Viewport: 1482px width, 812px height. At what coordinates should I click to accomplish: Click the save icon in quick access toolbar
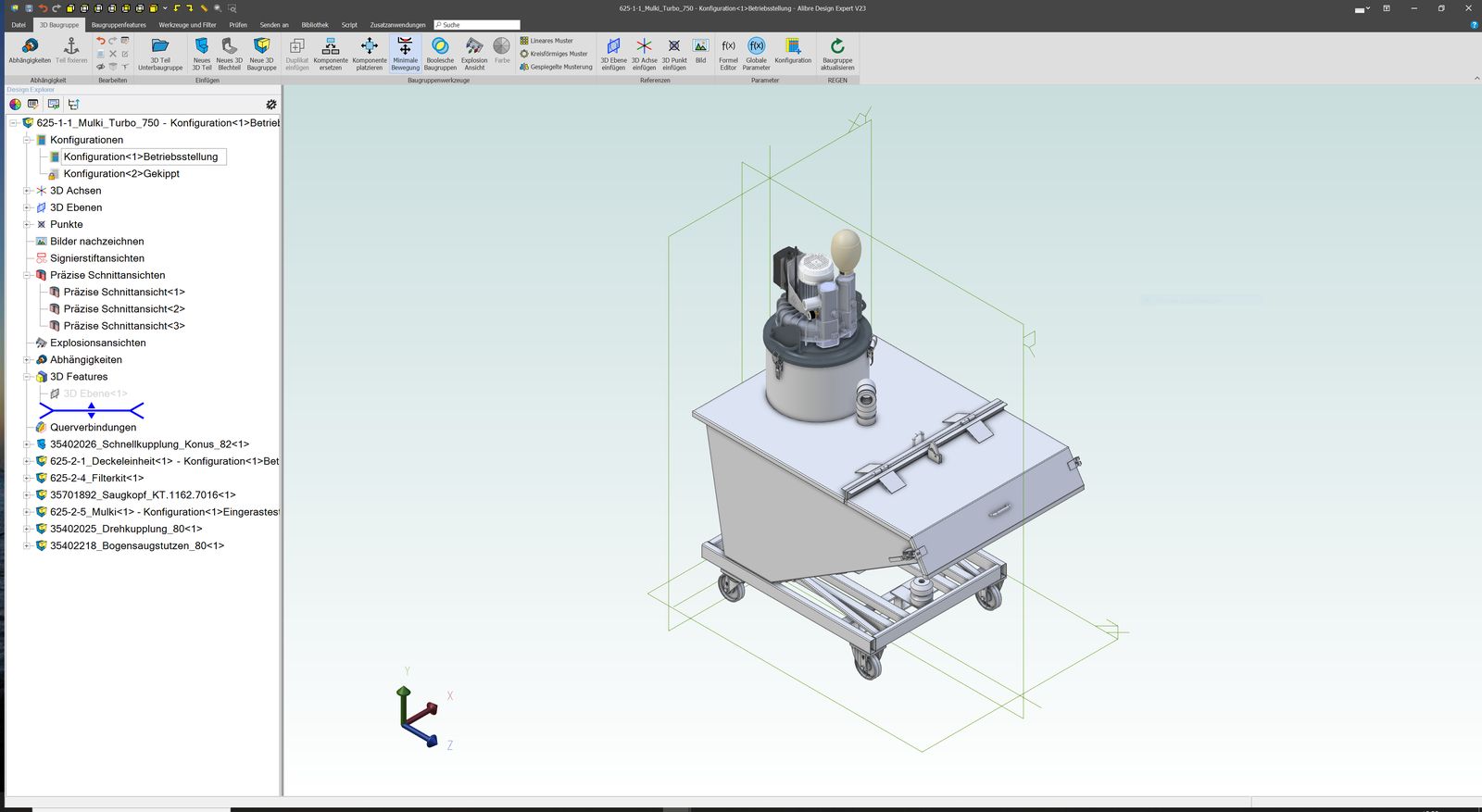click(x=29, y=8)
